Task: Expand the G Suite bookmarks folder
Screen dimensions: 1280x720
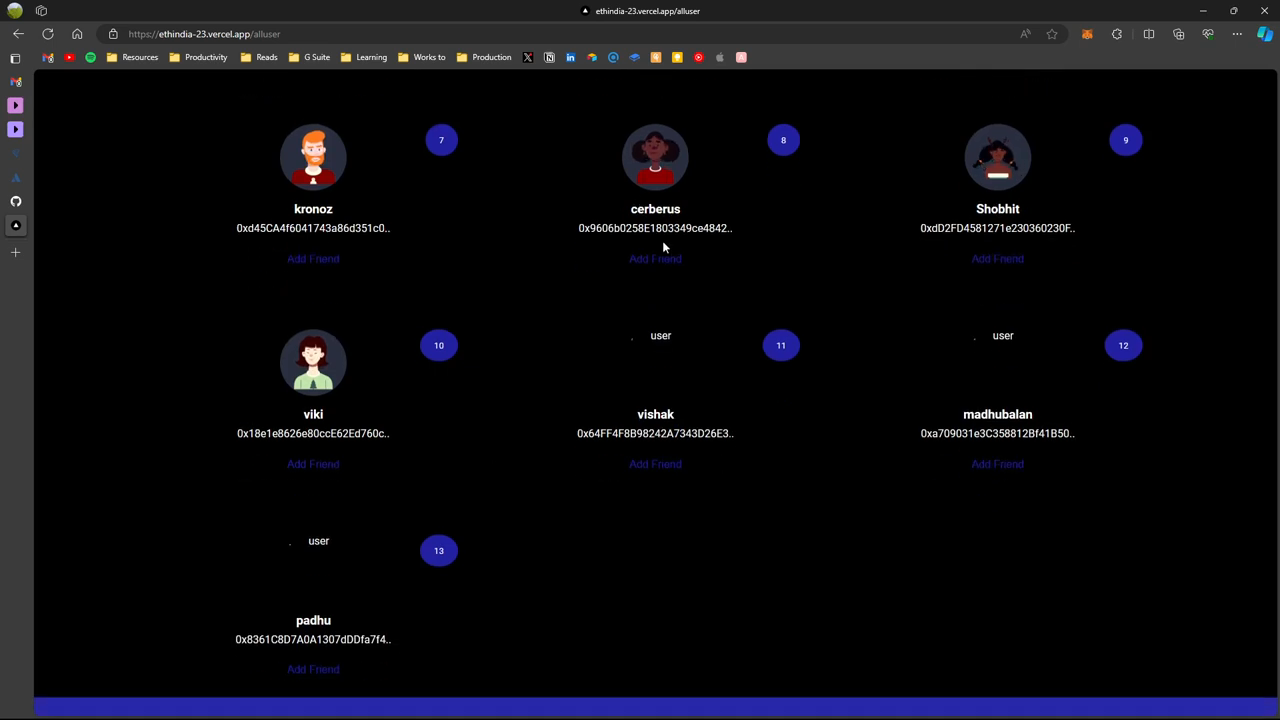Action: (309, 57)
